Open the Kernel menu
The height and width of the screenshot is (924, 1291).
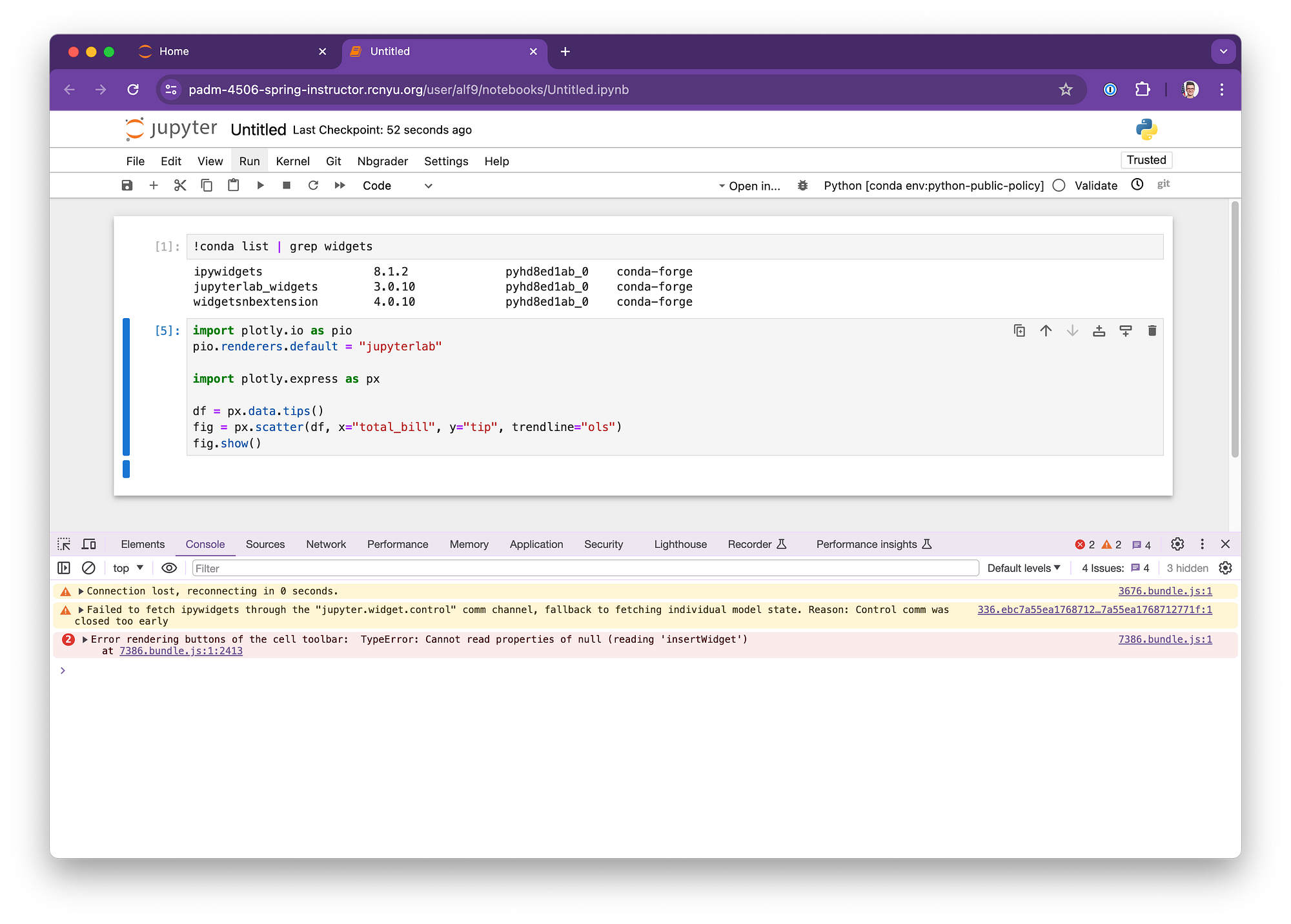coord(292,161)
